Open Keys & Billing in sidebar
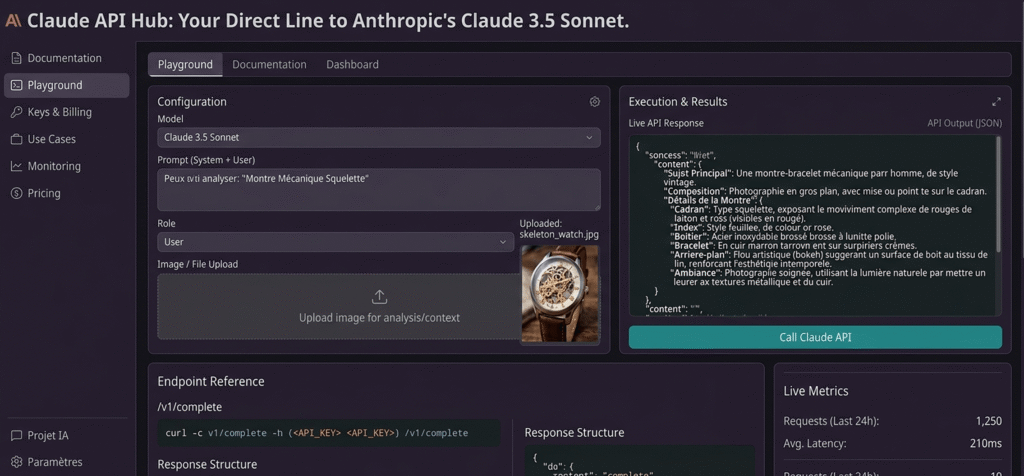1024x476 pixels. 67,112
